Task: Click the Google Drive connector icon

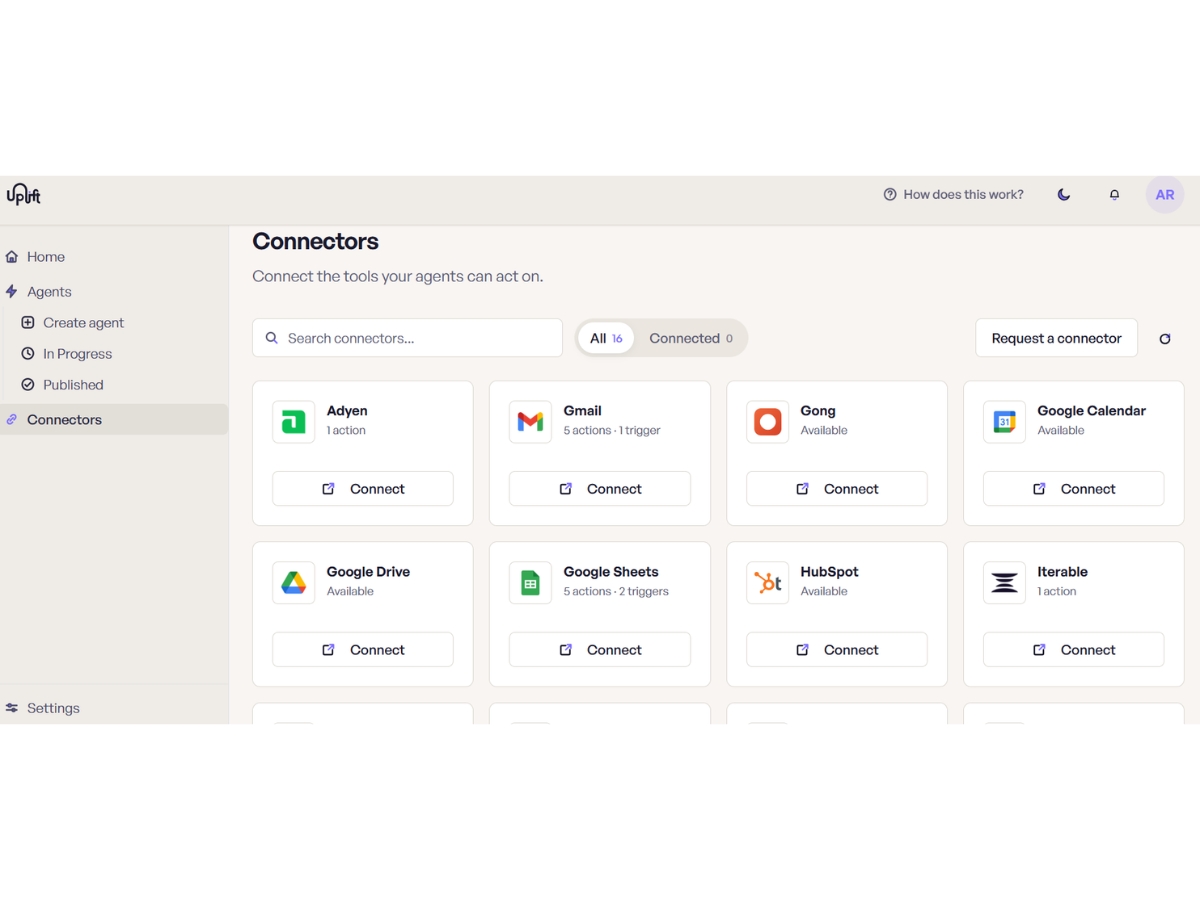Action: tap(293, 583)
